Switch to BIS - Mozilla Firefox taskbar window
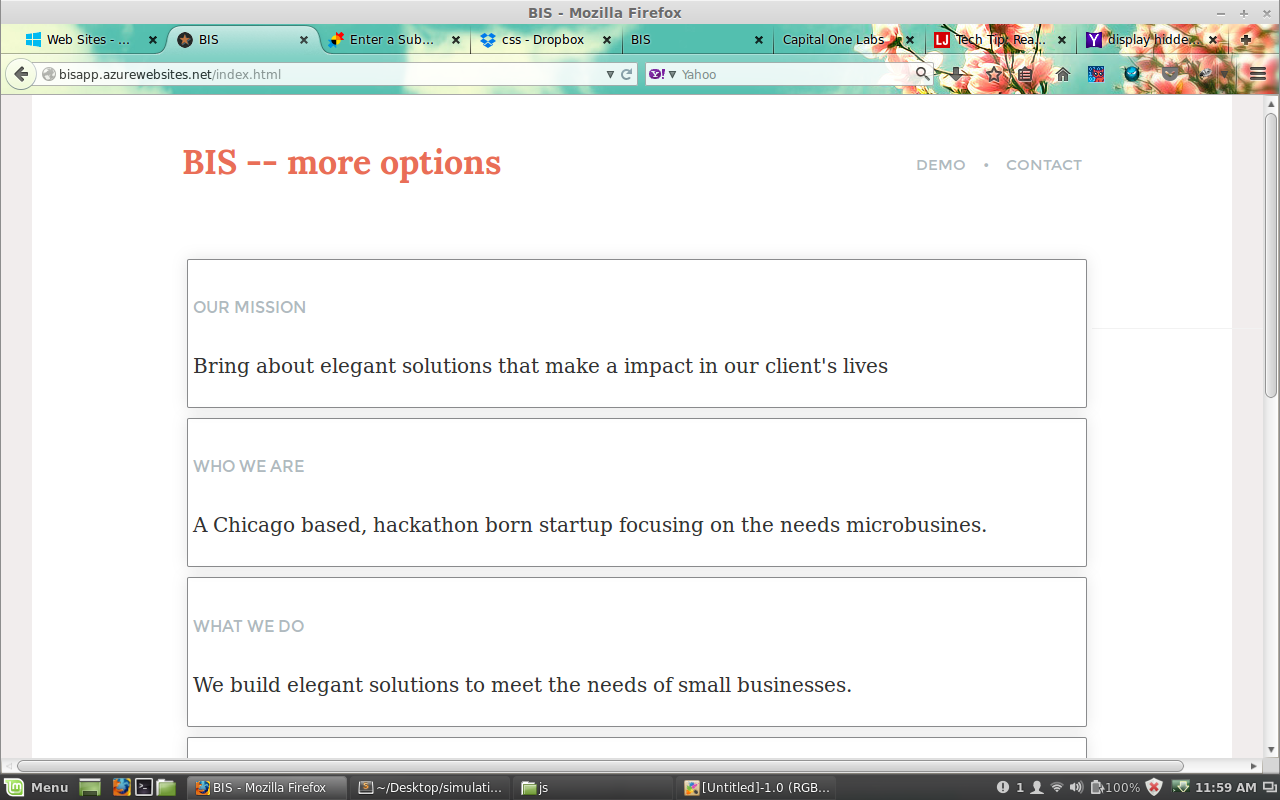1280x800 pixels. point(268,787)
